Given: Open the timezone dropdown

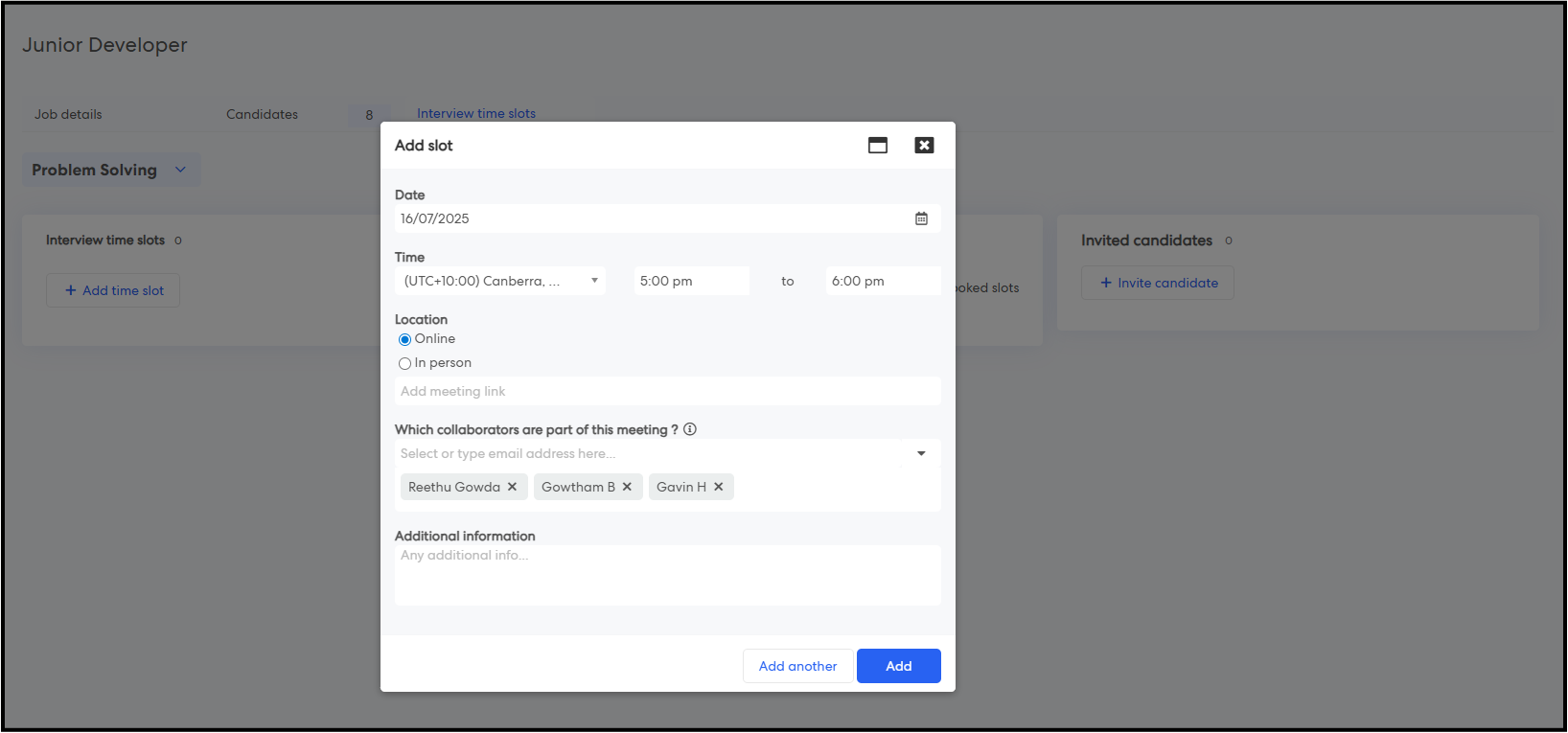Looking at the screenshot, I should (499, 281).
